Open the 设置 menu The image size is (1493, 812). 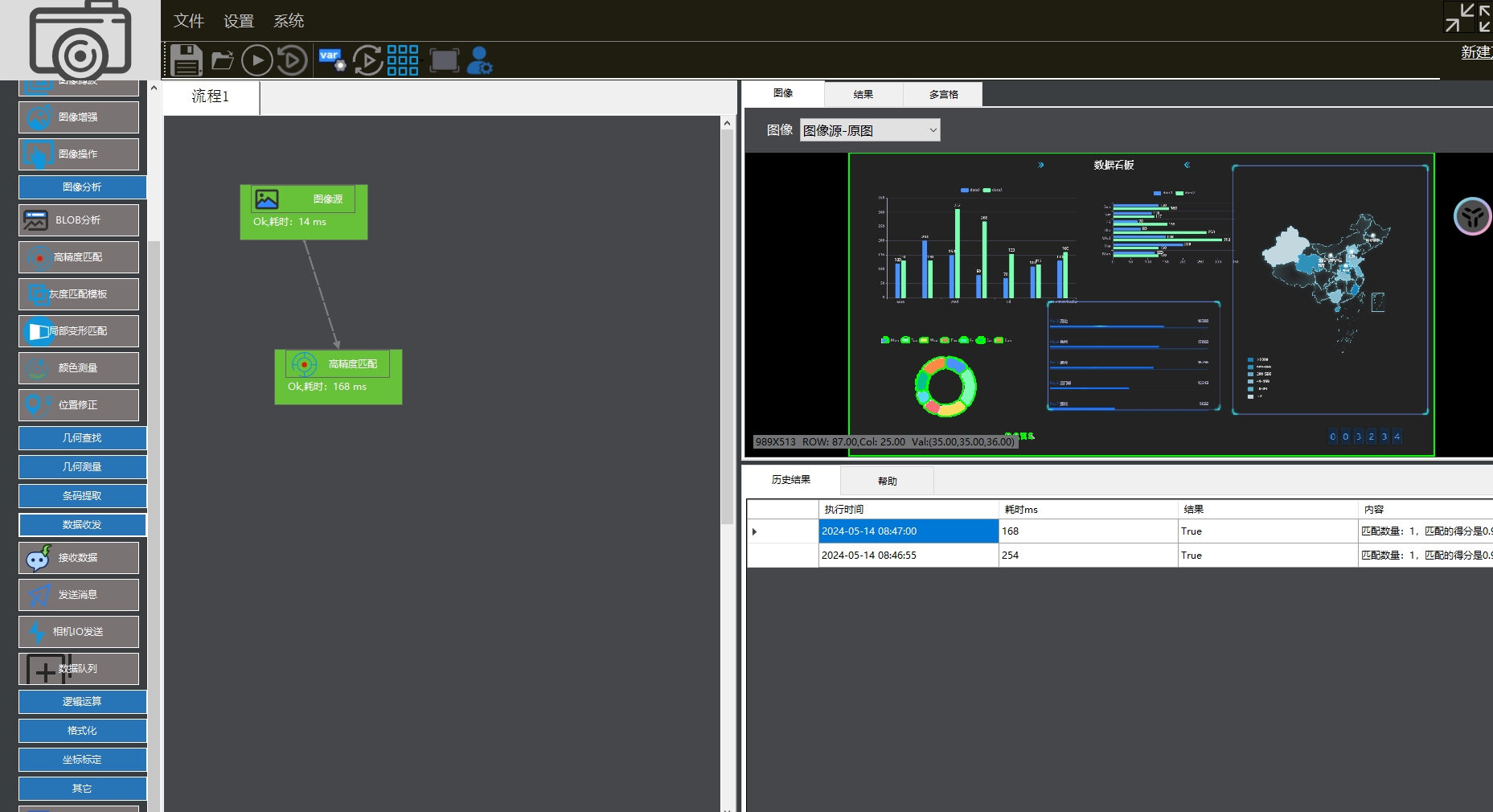(237, 21)
